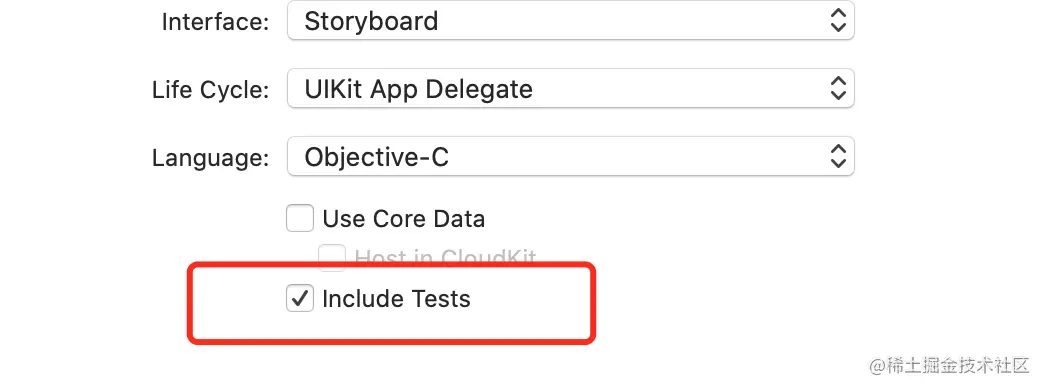Click the Use Core Data label text
Image resolution: width=1044 pixels, height=390 pixels.
pos(403,219)
